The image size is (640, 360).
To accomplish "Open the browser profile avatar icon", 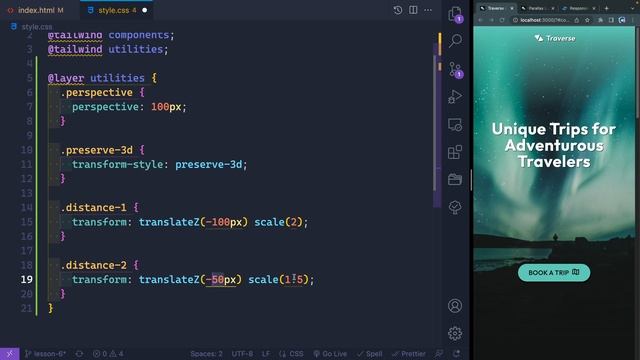I will 622,20.
